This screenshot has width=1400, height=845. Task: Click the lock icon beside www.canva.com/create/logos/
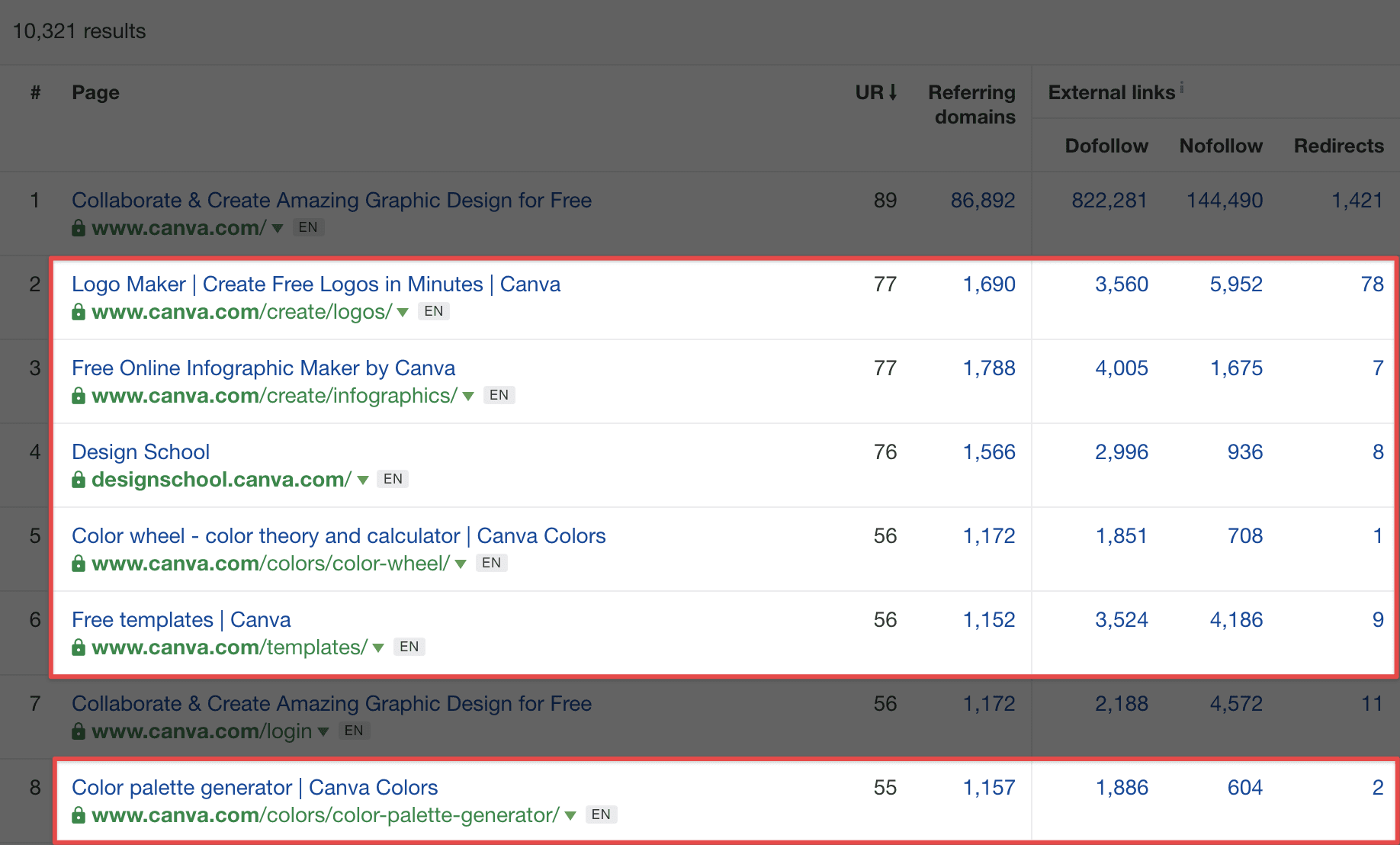tap(78, 312)
